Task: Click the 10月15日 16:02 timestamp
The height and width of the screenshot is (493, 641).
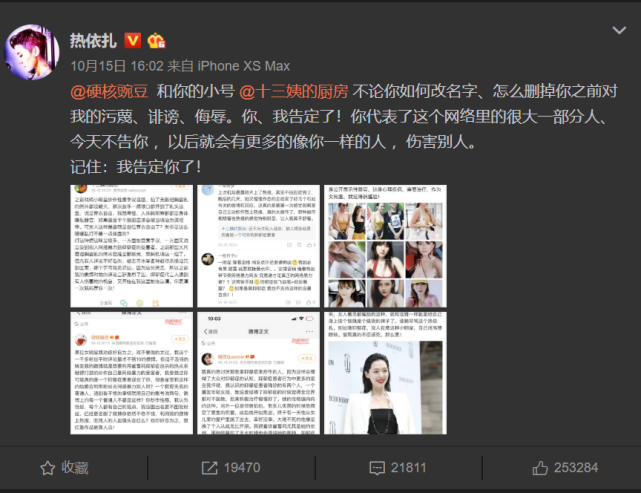Action: tap(117, 66)
